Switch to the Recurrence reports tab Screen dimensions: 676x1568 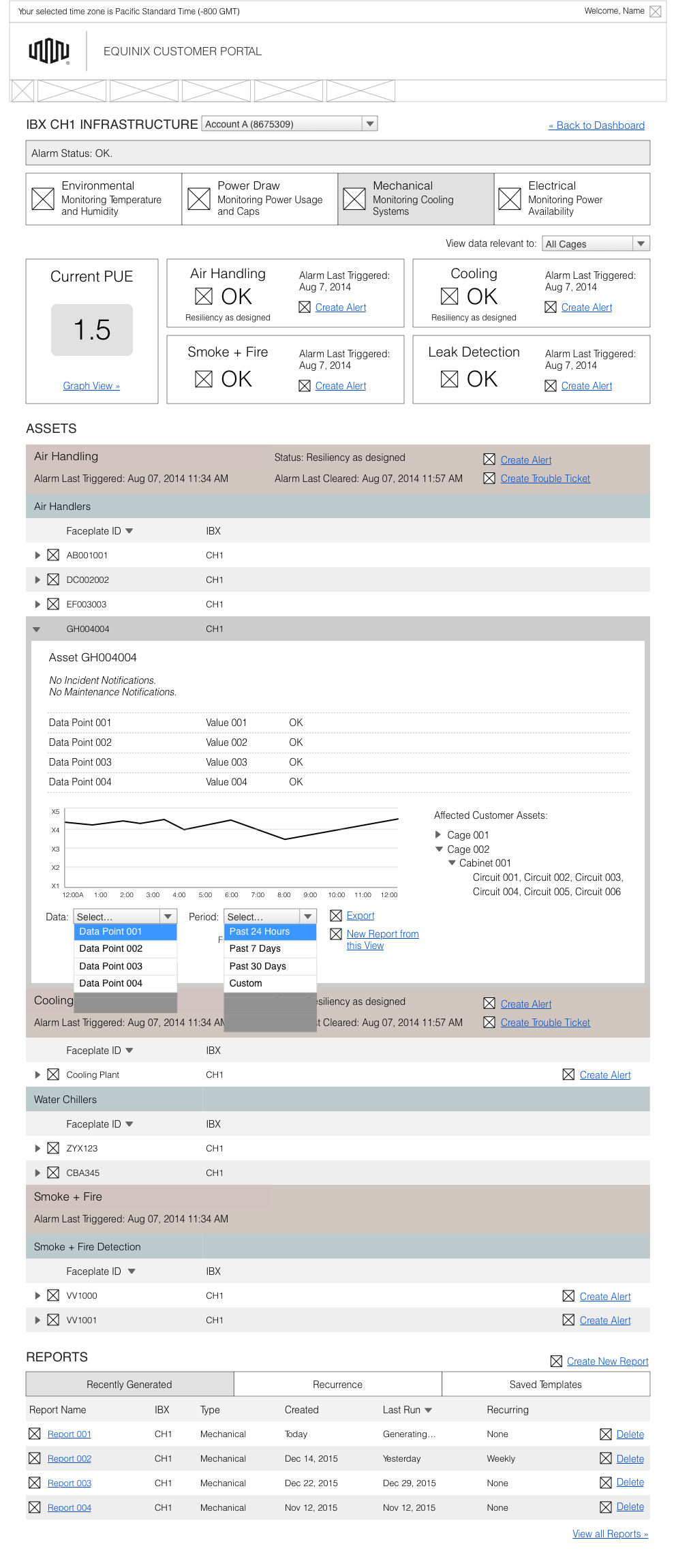[x=338, y=1384]
